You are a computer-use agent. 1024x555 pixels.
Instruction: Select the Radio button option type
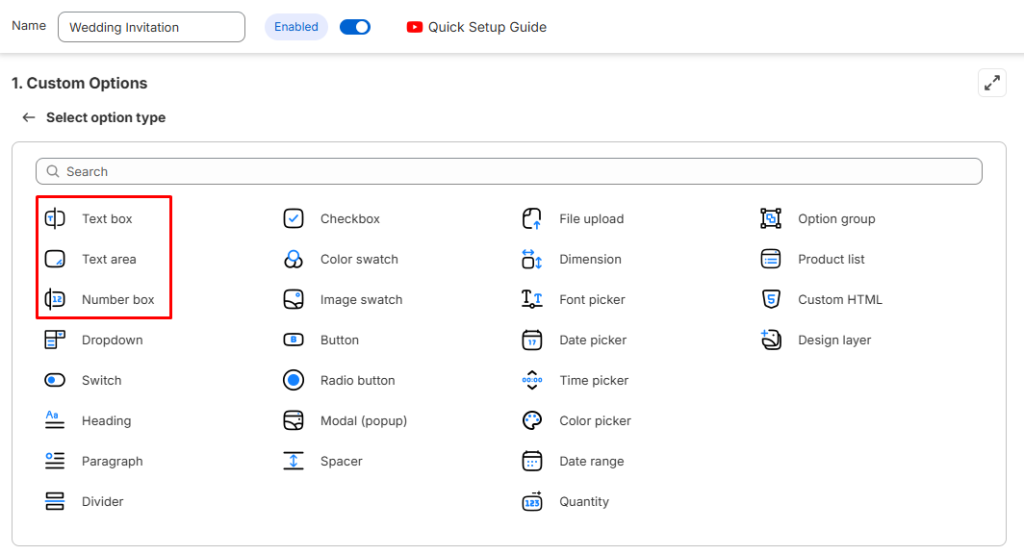[x=357, y=380]
